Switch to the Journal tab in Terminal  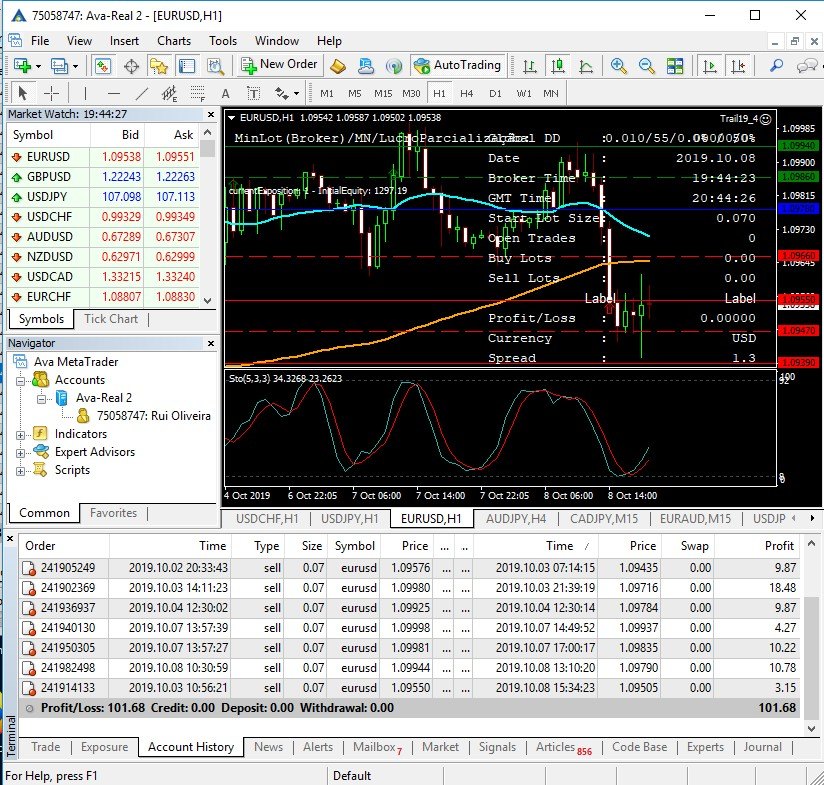(x=763, y=747)
